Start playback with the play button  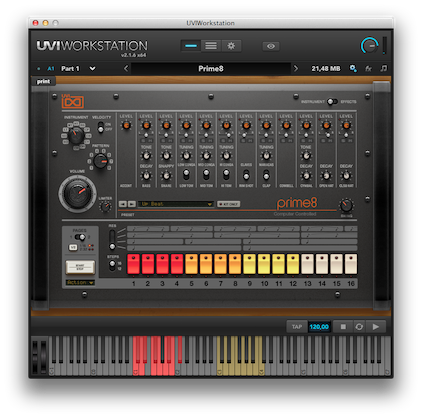[376, 327]
